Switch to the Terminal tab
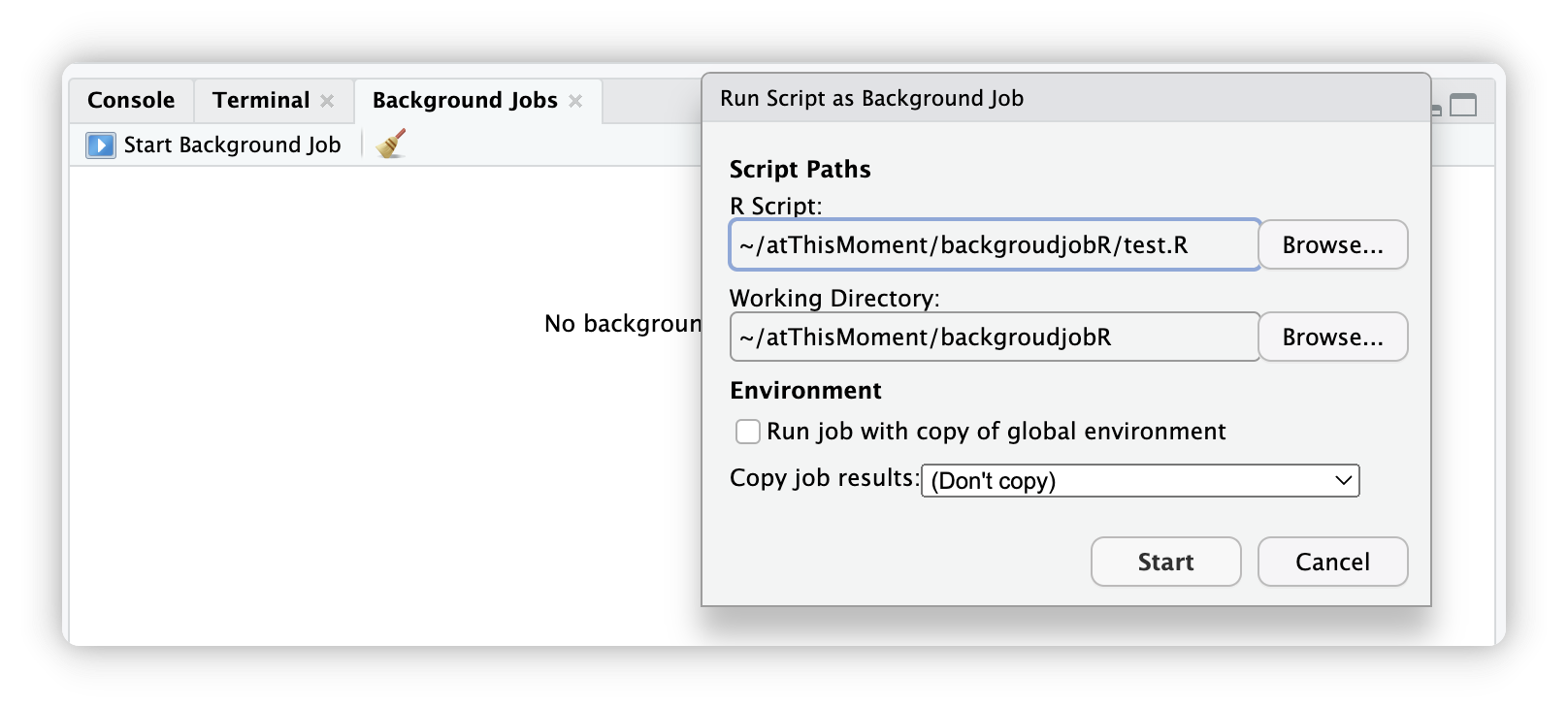This screenshot has height=708, width=1568. (x=261, y=101)
